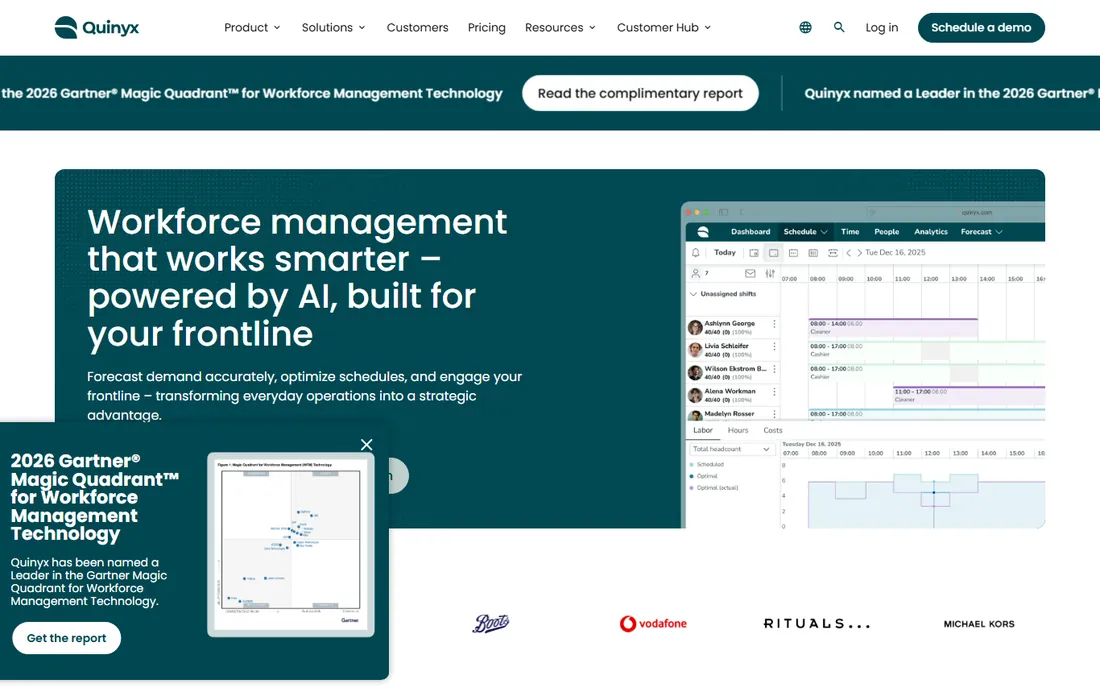This screenshot has height=688, width=1100.
Task: Go to next day with the right arrow
Action: [x=859, y=252]
